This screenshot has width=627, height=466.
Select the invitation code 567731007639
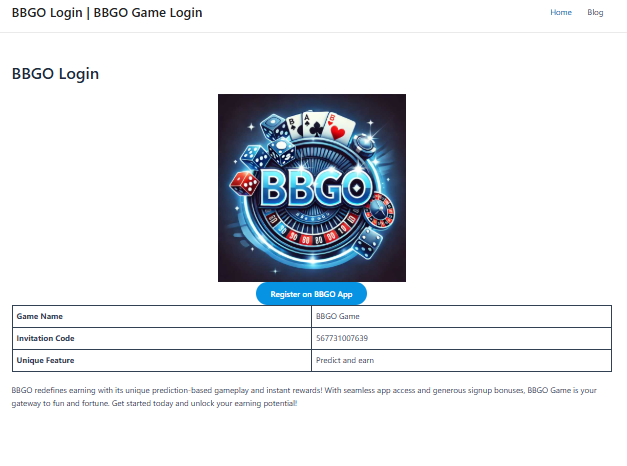point(342,338)
